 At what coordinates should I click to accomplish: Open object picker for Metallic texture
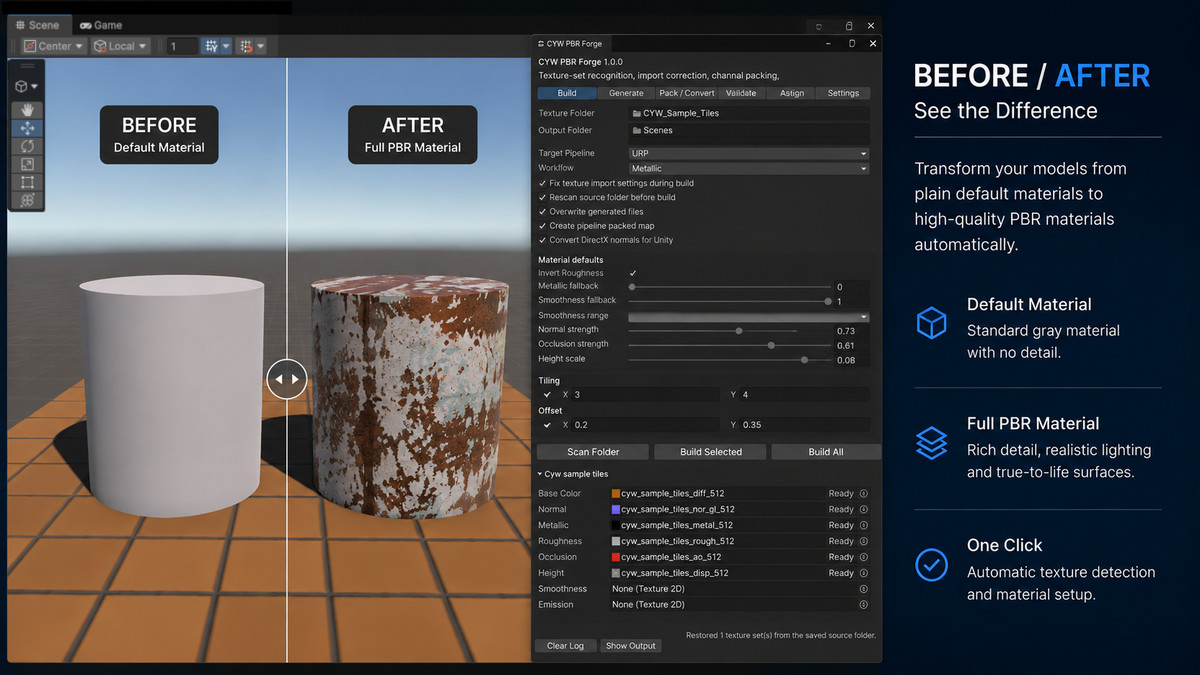coord(863,525)
